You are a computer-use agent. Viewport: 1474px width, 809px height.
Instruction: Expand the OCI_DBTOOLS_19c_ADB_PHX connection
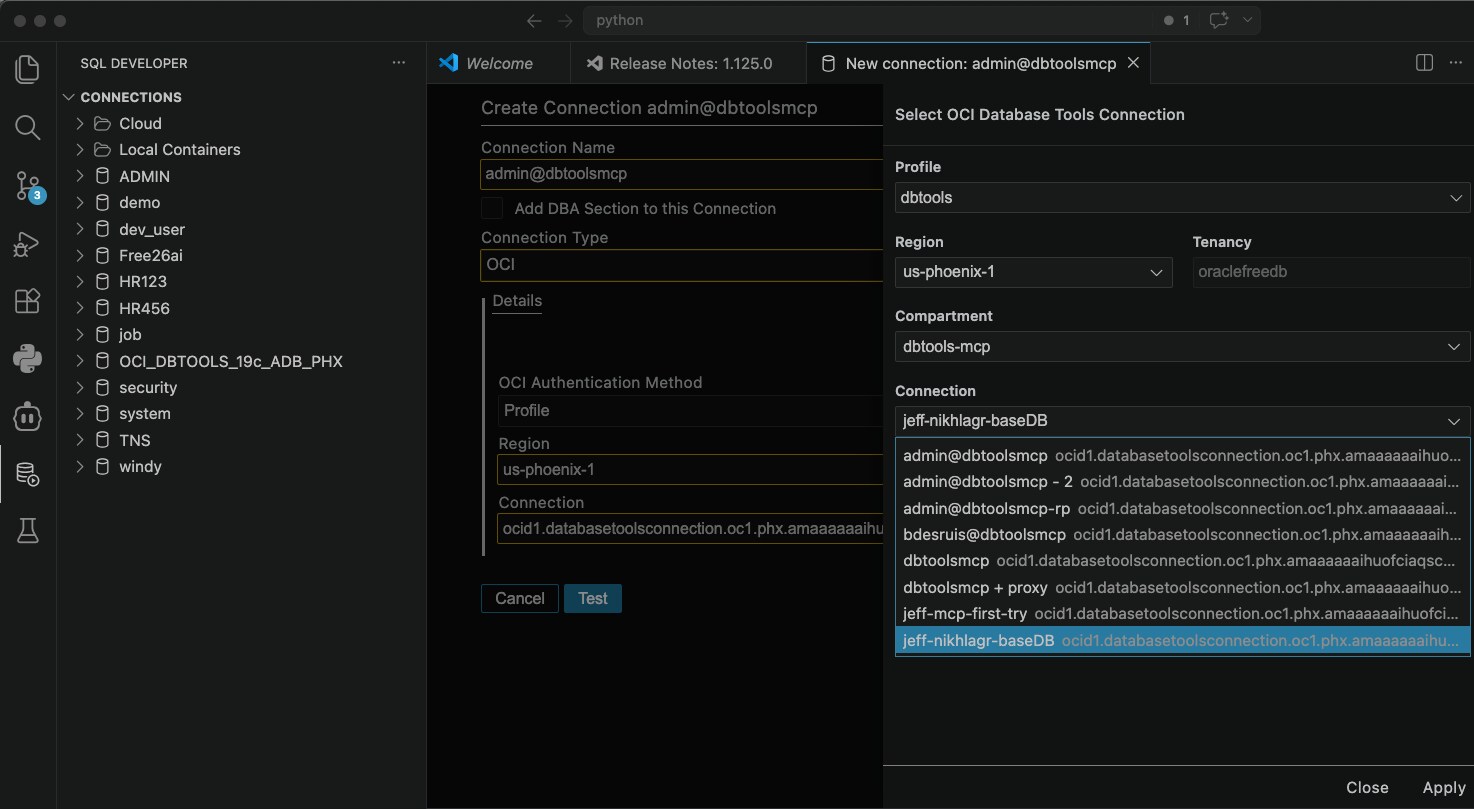(80, 361)
